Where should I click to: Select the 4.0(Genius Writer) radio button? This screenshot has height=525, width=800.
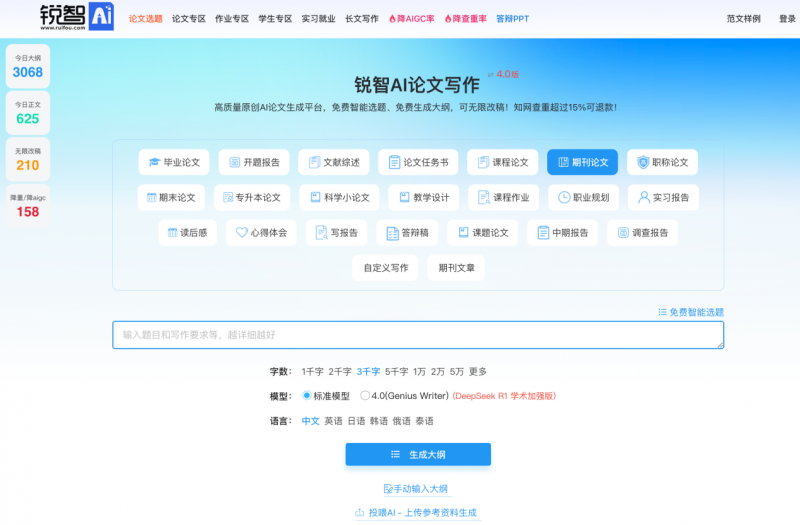coord(365,395)
